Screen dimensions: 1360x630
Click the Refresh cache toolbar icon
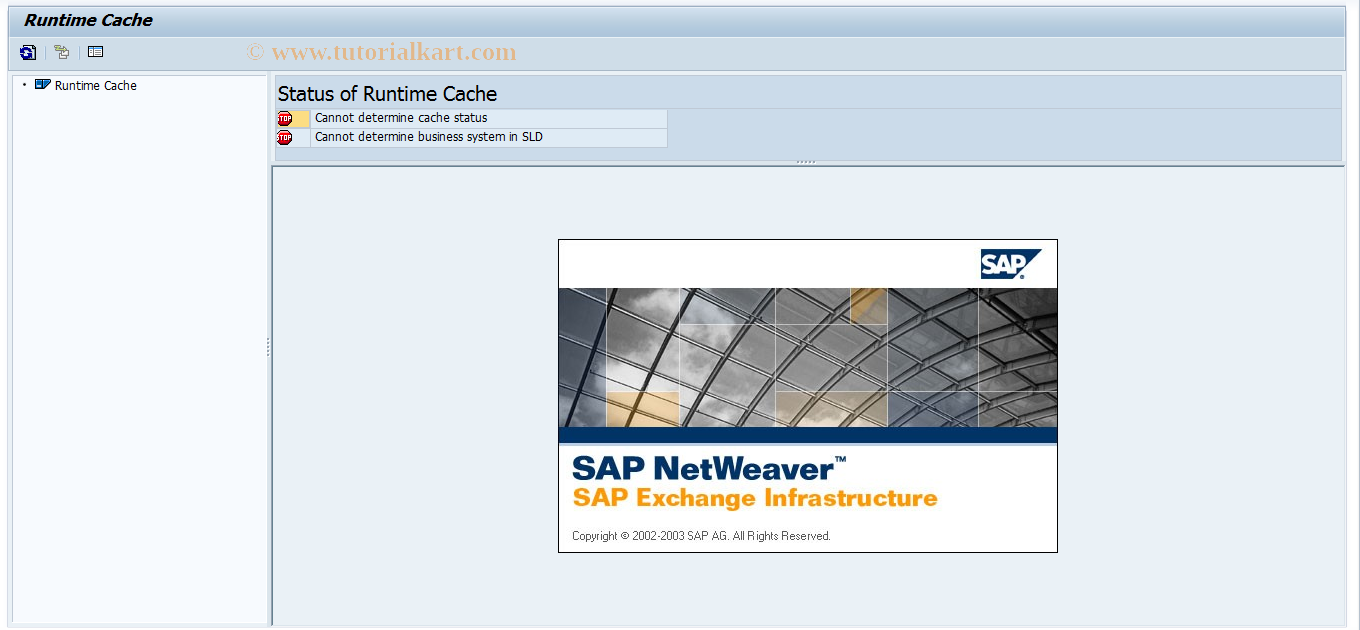point(28,52)
